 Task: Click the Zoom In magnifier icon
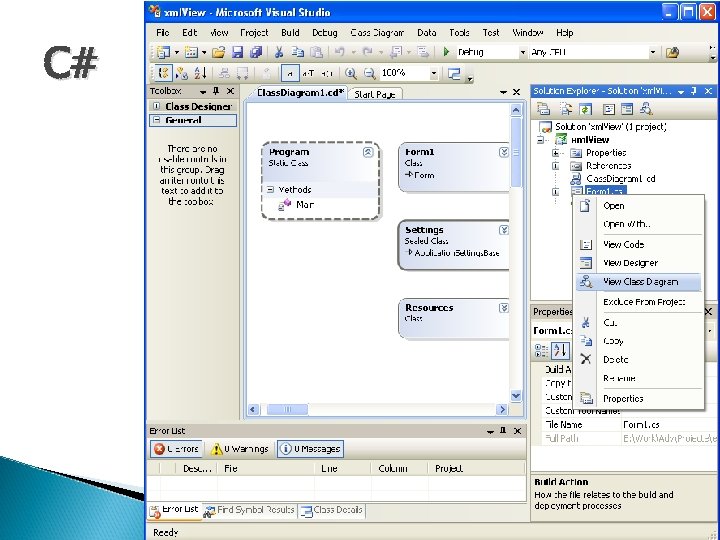(x=350, y=73)
